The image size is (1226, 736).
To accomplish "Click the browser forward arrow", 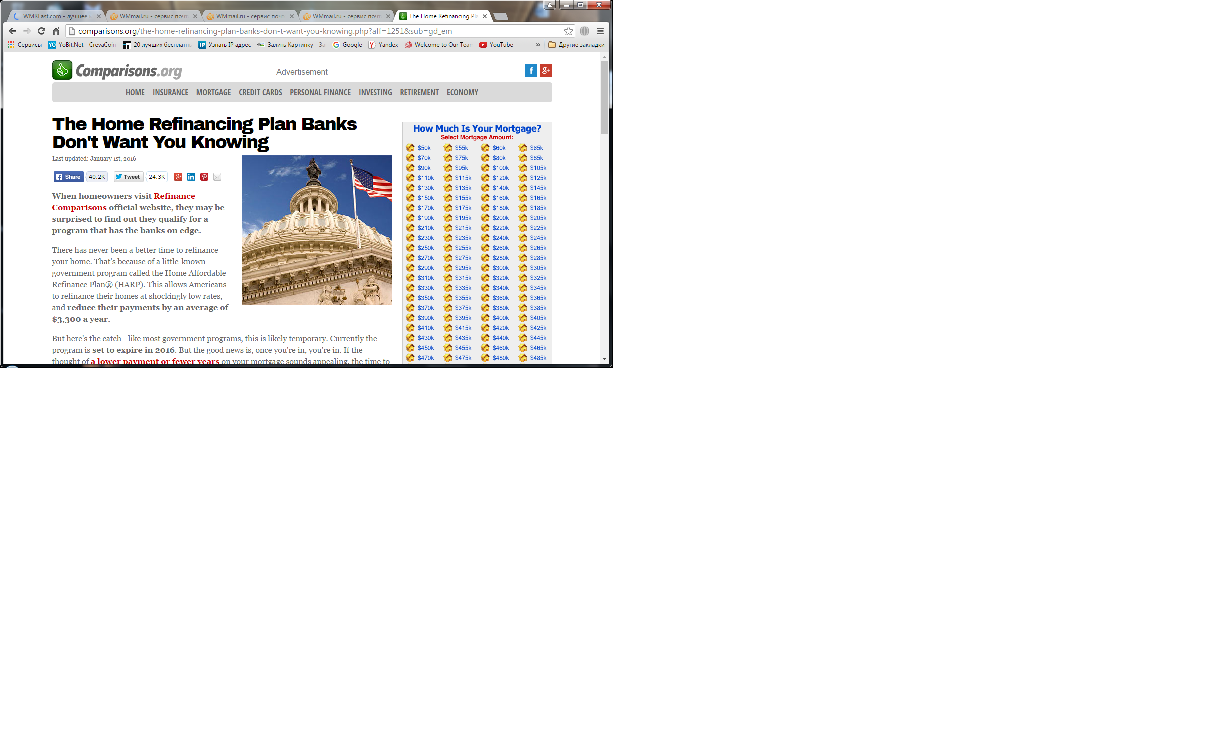I will (26, 31).
